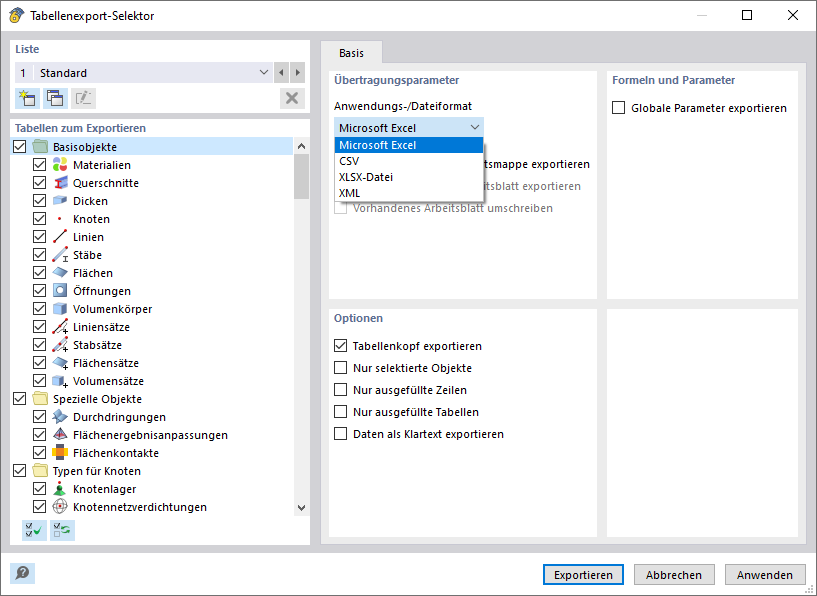This screenshot has width=817, height=596.
Task: Choose XML in the format list
Action: pos(349,193)
